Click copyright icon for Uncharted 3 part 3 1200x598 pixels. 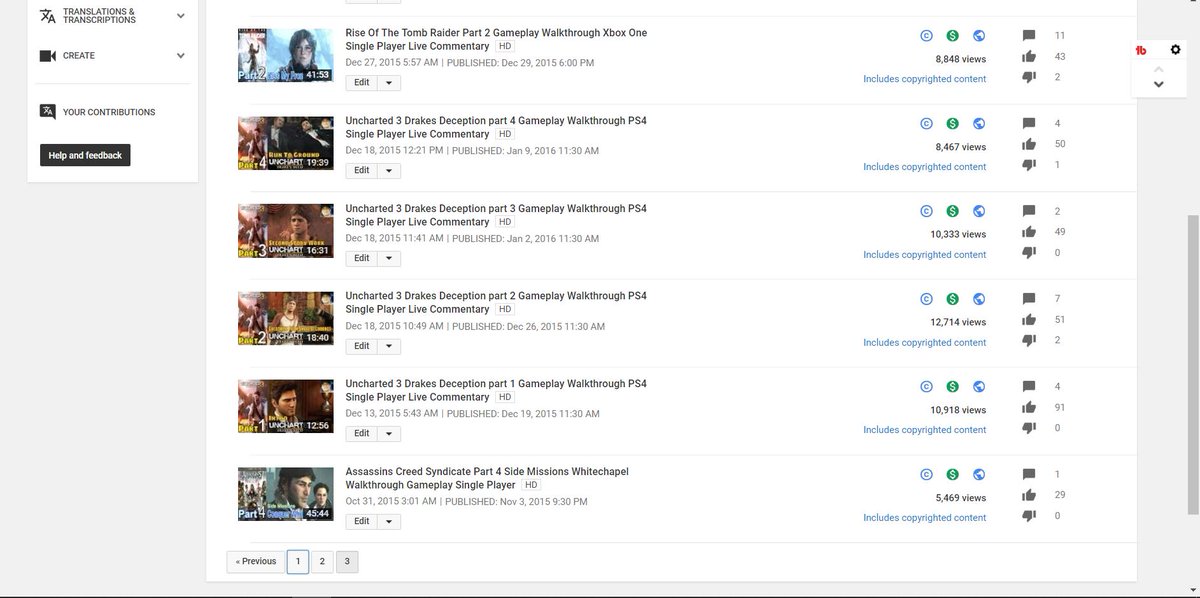pos(927,211)
